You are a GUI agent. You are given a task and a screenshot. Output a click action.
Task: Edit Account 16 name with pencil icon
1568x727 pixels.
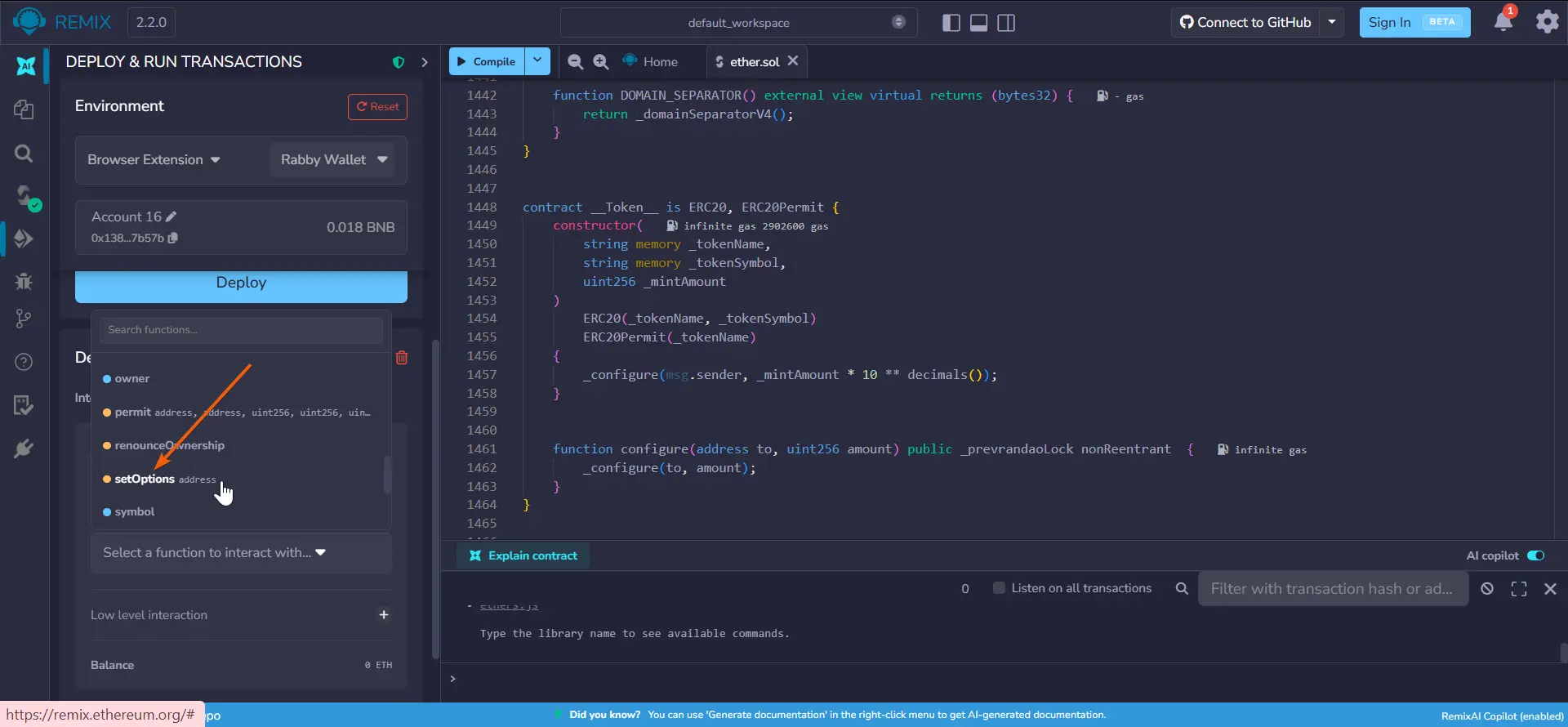171,216
